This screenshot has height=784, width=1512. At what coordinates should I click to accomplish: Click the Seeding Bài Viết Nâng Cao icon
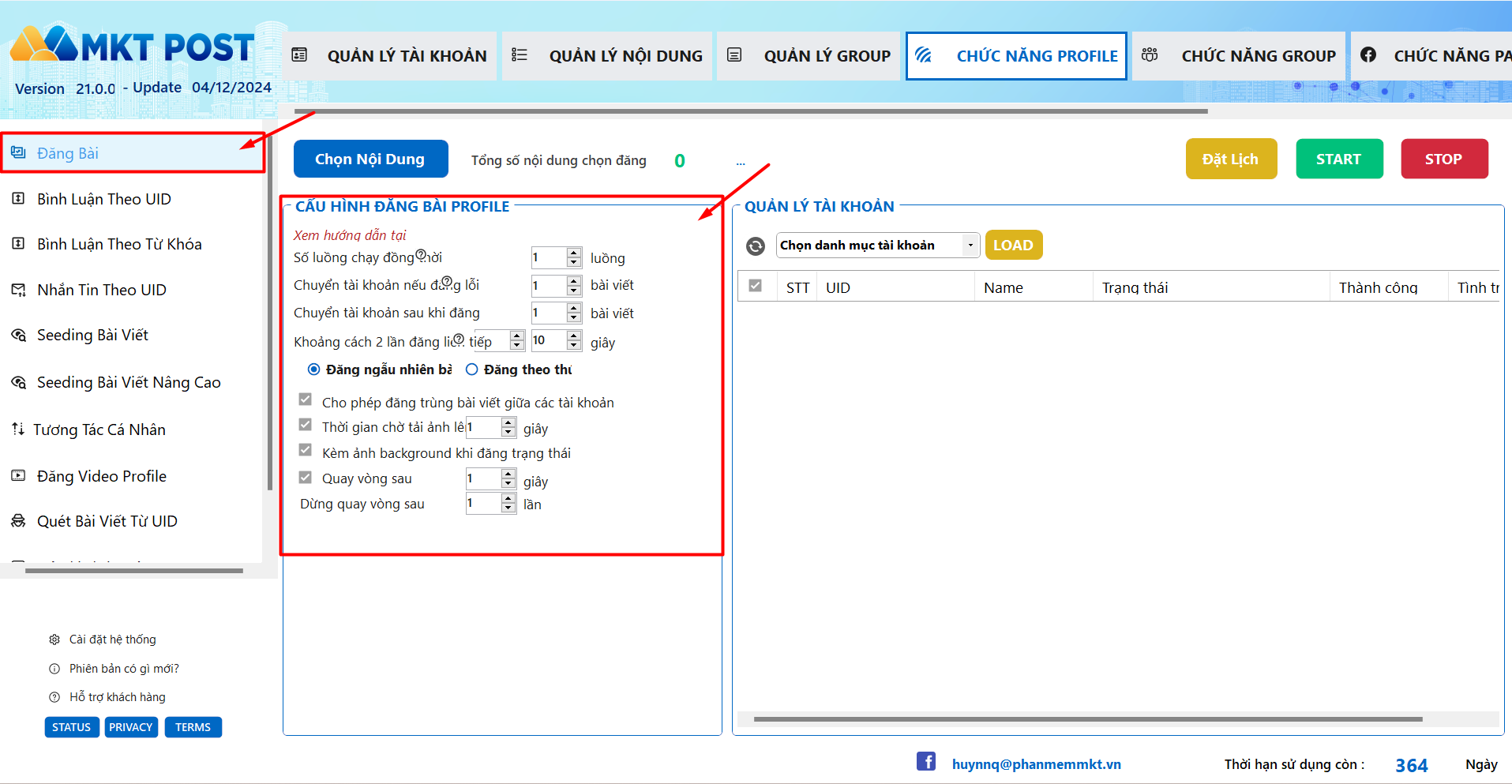tap(18, 382)
